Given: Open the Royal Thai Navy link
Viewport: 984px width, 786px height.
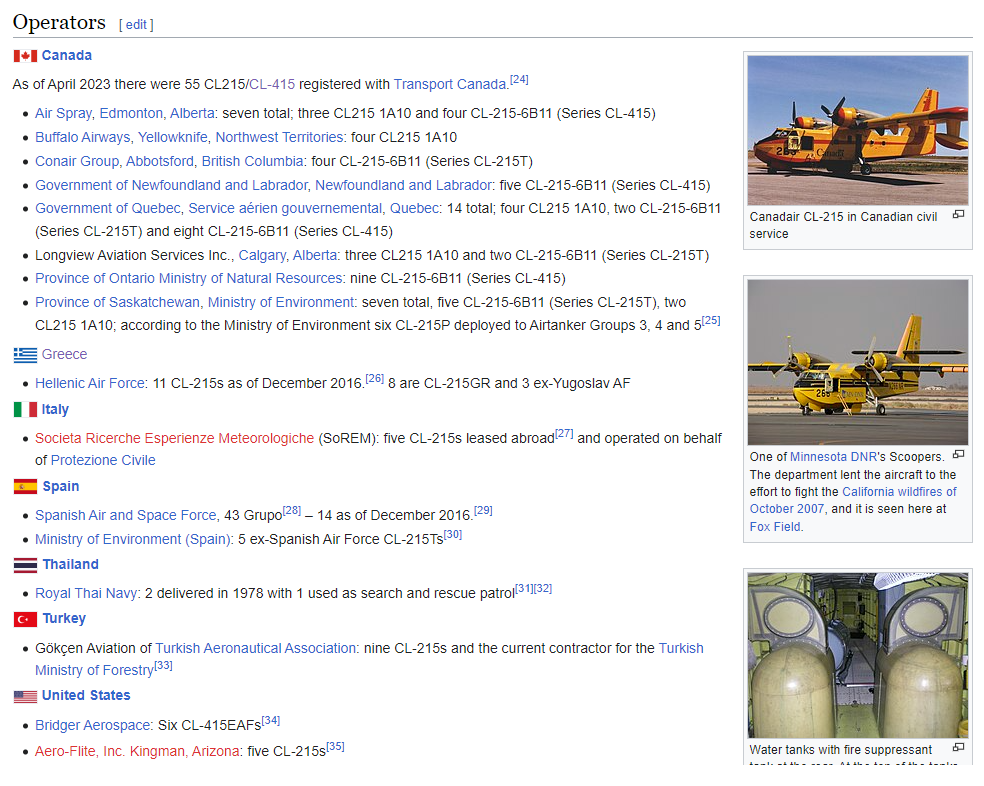Looking at the screenshot, I should tap(87, 593).
